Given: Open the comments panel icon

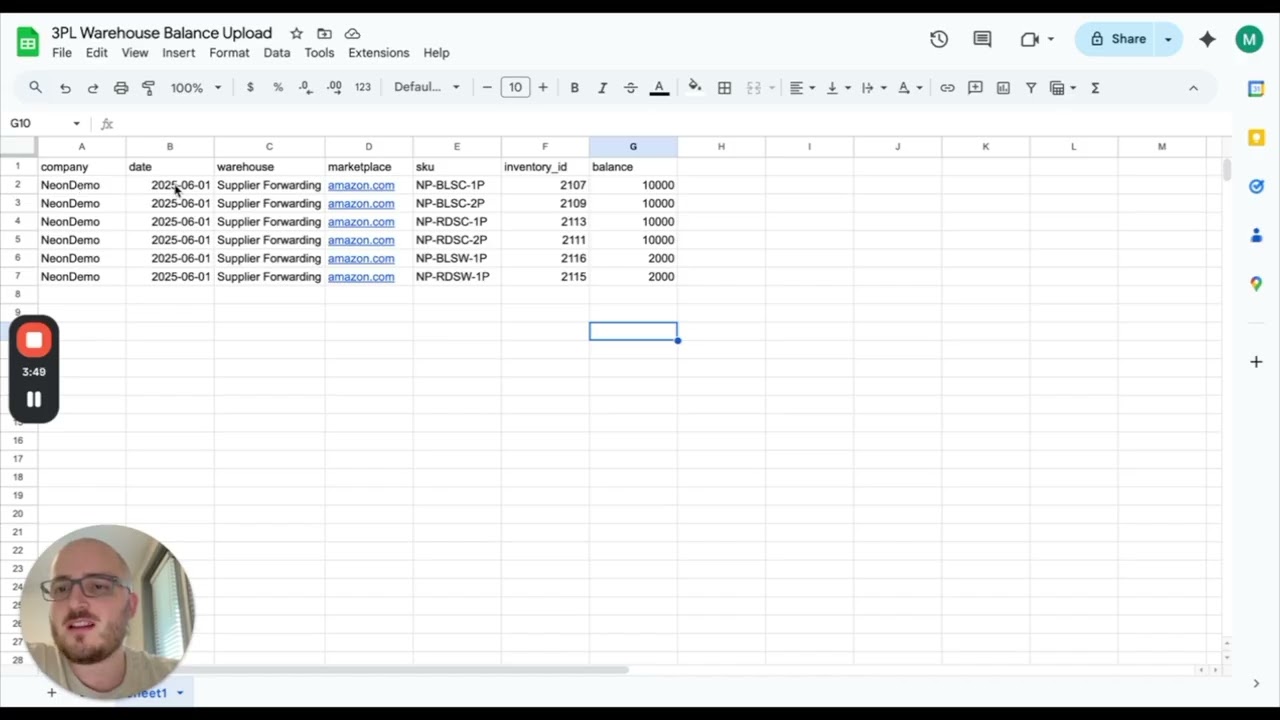Looking at the screenshot, I should [x=982, y=39].
